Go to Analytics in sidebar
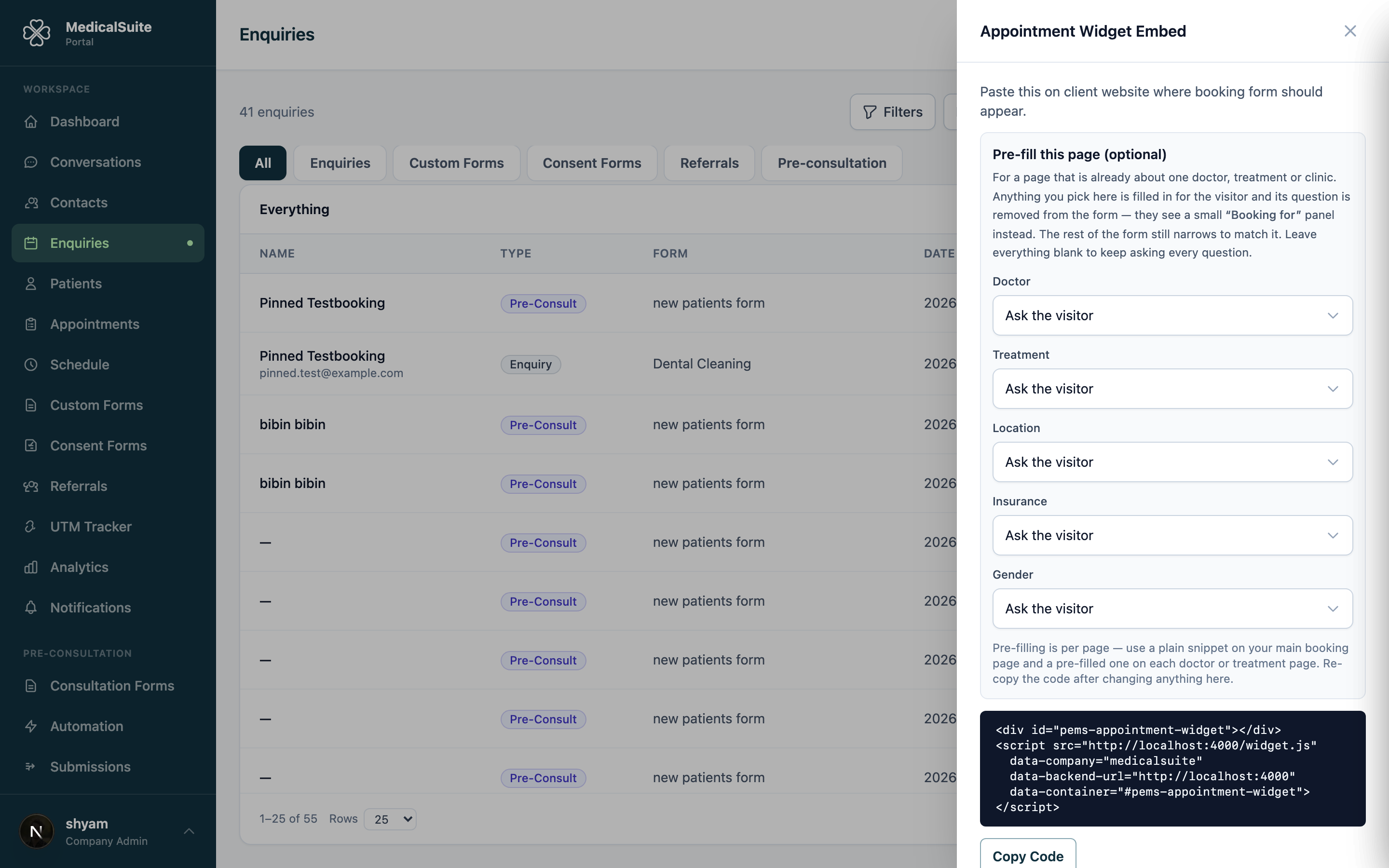This screenshot has width=1389, height=868. pyautogui.click(x=108, y=567)
